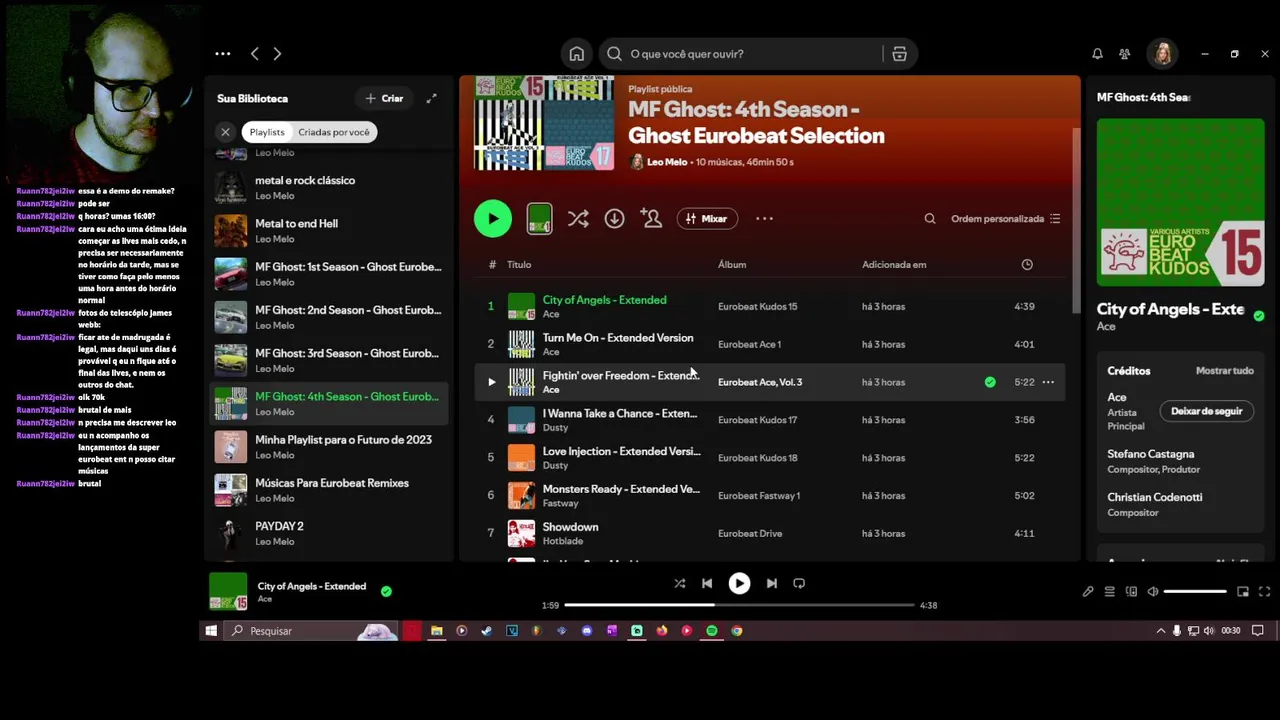Screen dimensions: 1280x720
Task: Open Músicas Para Eurobeat Remixes playlist
Action: coord(329,490)
